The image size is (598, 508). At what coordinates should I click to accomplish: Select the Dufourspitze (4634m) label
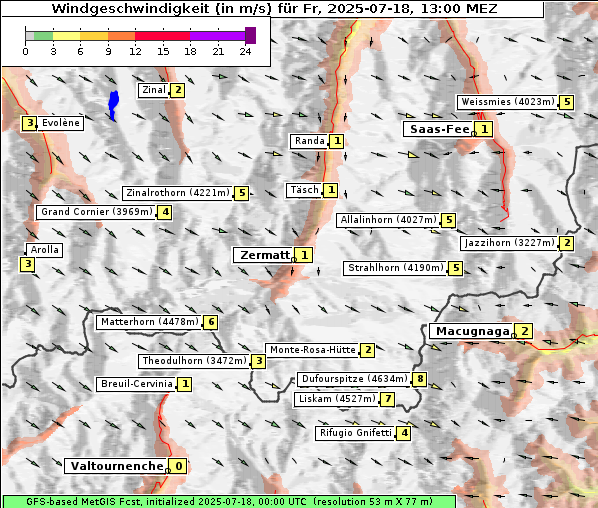click(x=354, y=379)
